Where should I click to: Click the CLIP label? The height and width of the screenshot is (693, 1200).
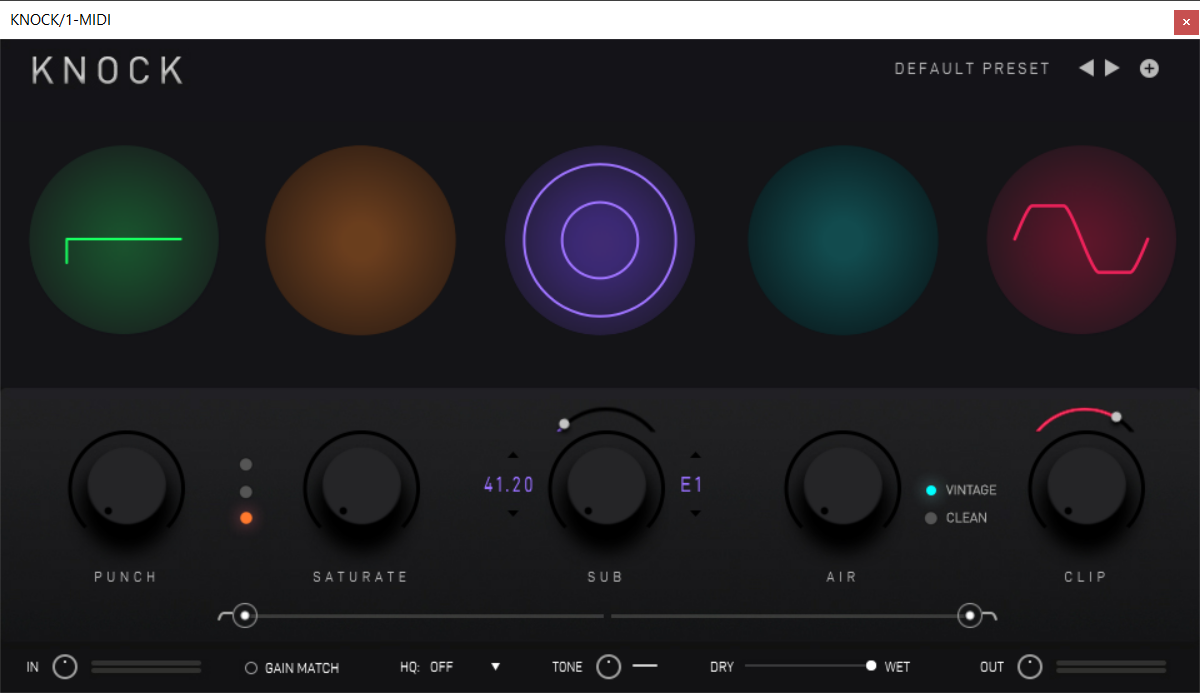coord(1086,577)
